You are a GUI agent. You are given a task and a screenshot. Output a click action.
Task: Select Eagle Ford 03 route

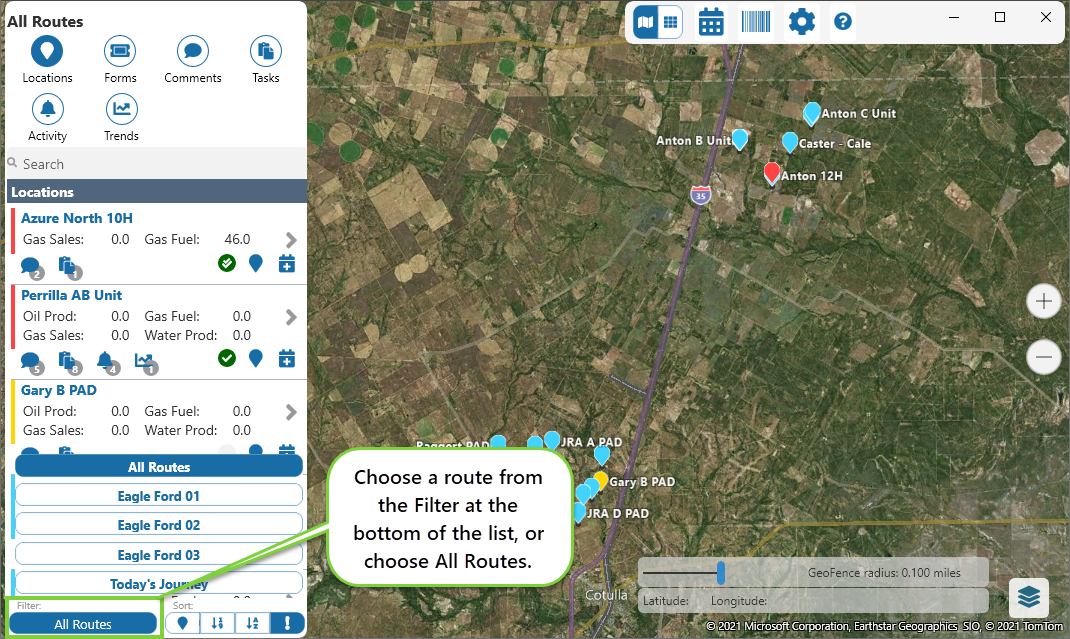pyautogui.click(x=158, y=554)
